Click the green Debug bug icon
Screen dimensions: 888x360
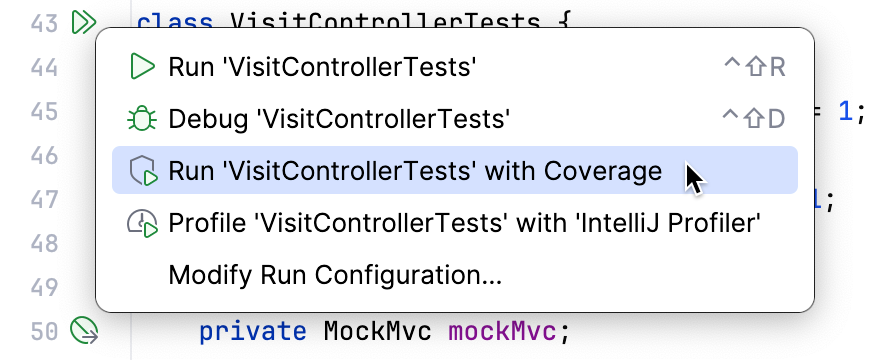click(141, 119)
